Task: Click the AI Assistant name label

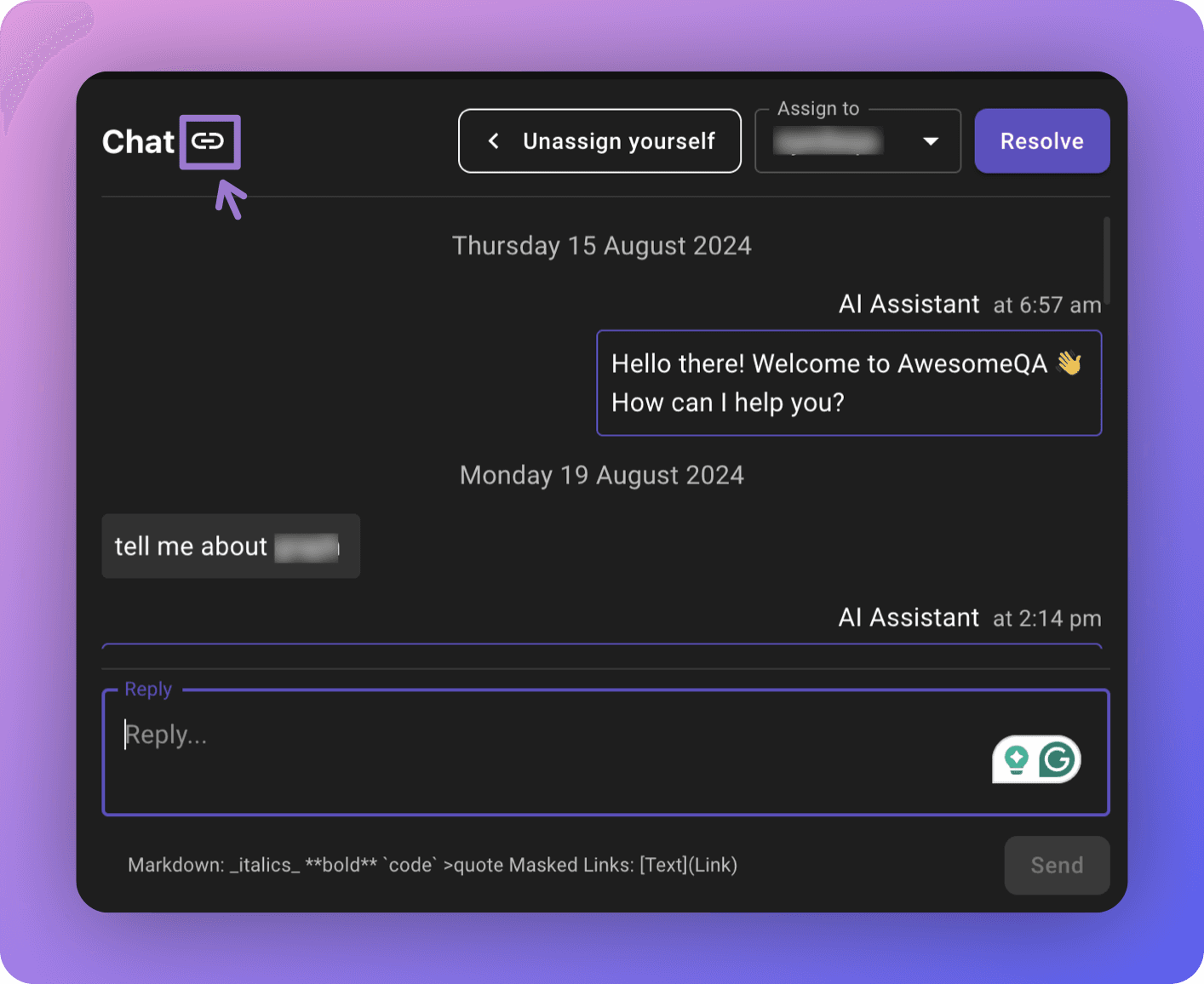Action: (909, 304)
